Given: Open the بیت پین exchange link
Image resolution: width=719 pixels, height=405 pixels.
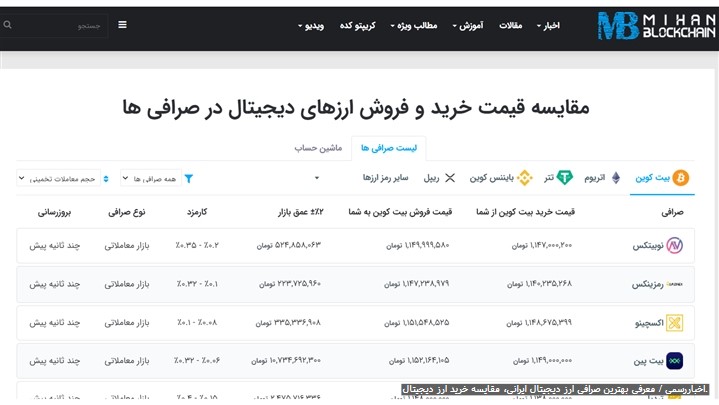Looking at the screenshot, I should point(649,361).
